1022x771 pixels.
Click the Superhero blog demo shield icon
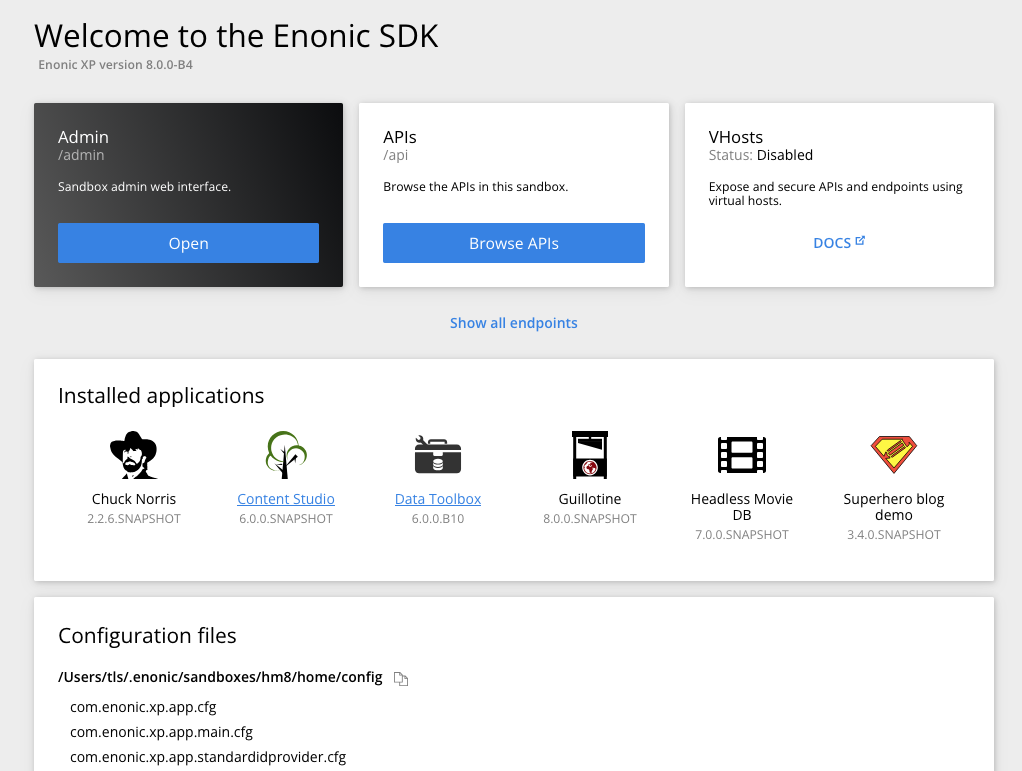[894, 455]
